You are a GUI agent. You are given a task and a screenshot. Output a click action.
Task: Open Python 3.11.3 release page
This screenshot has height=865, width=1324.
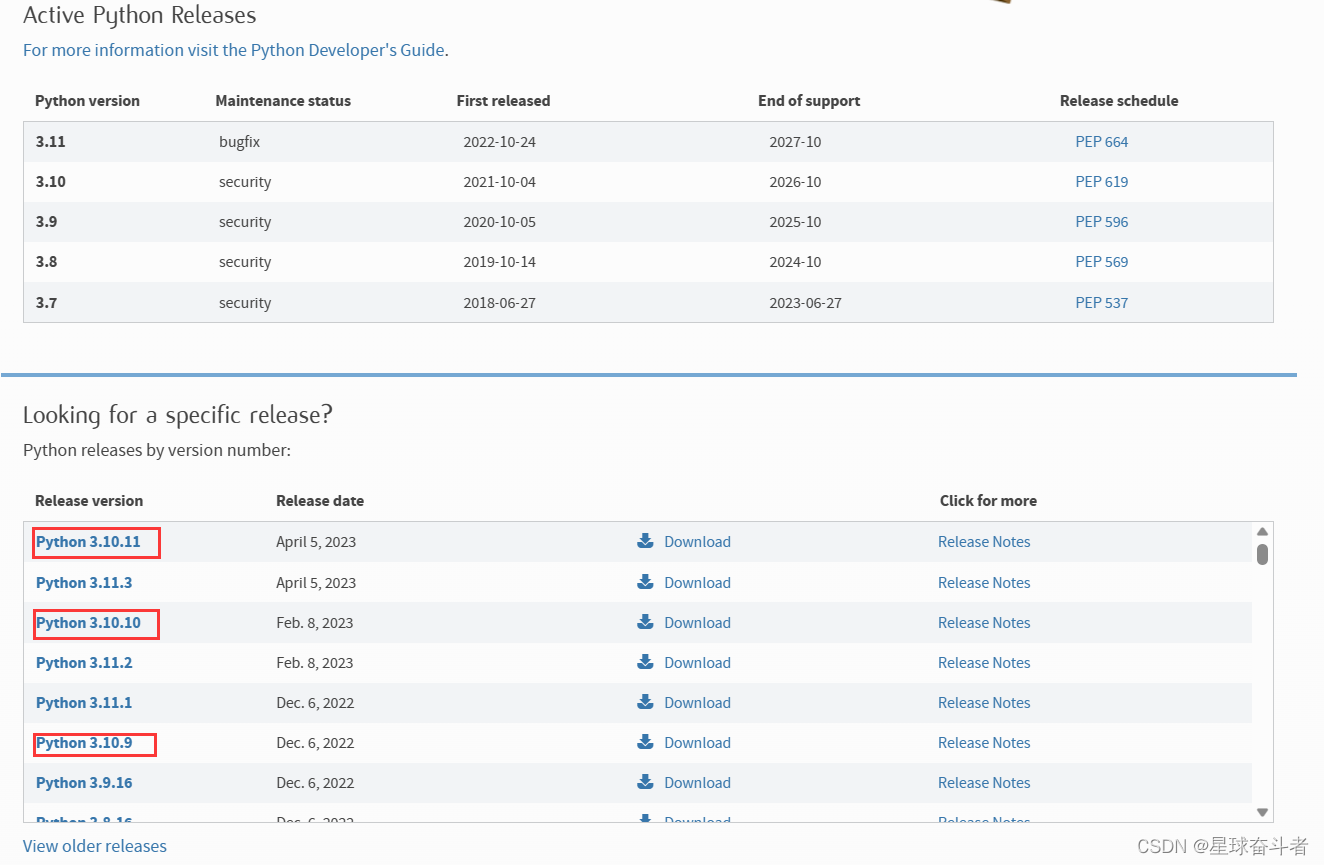pyautogui.click(x=84, y=582)
